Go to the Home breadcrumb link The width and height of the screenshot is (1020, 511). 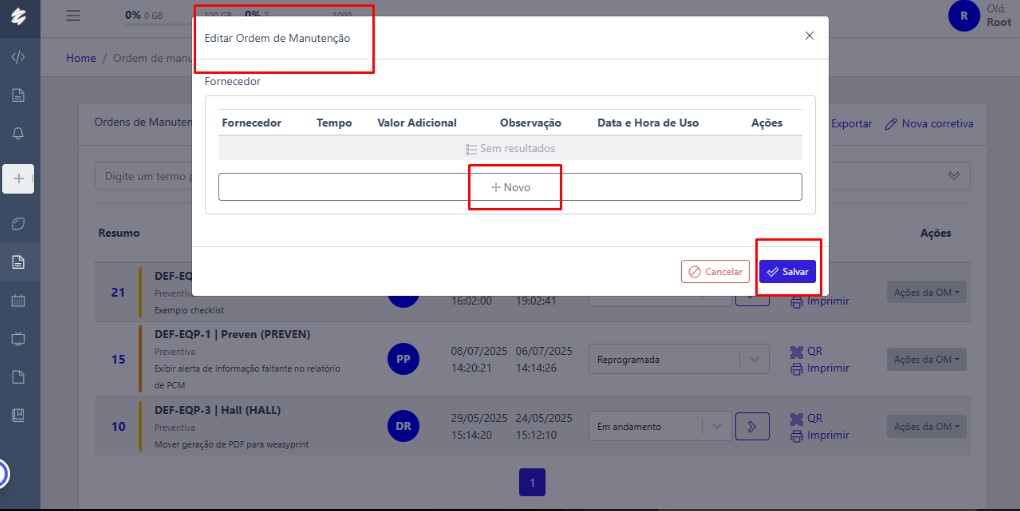(81, 58)
